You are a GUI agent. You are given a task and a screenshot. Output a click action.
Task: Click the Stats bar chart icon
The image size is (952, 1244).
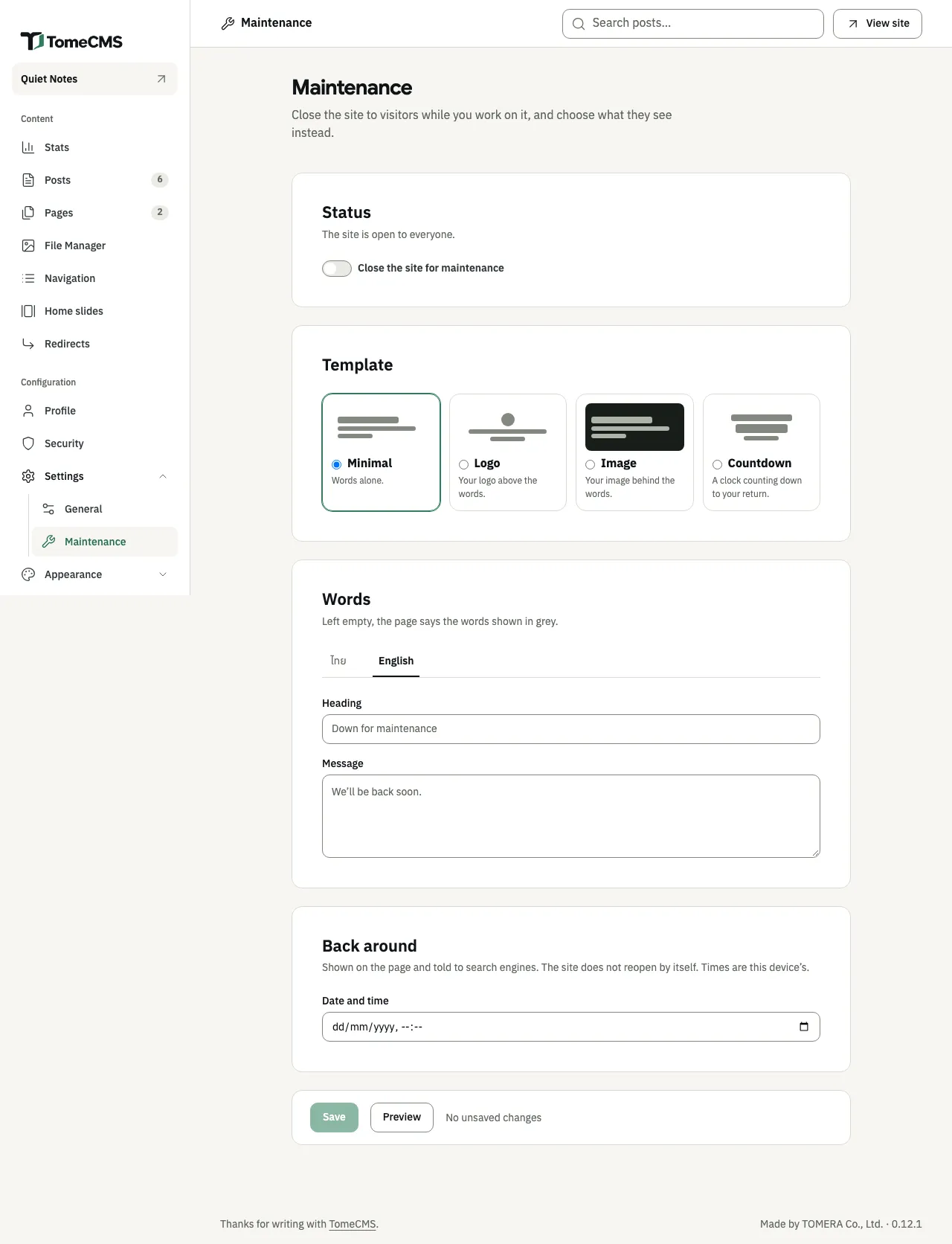tap(28, 147)
